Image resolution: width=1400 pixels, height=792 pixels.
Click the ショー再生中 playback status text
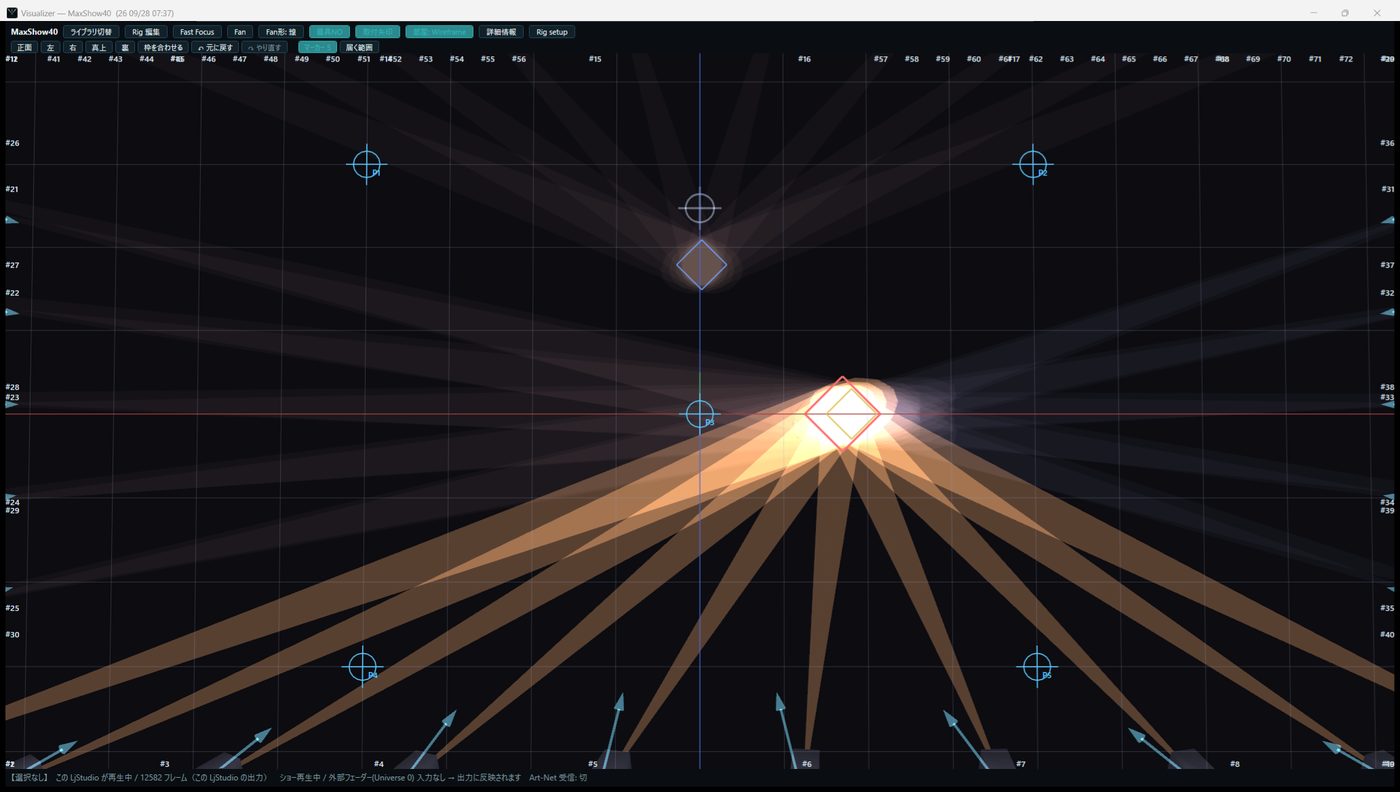(x=301, y=777)
